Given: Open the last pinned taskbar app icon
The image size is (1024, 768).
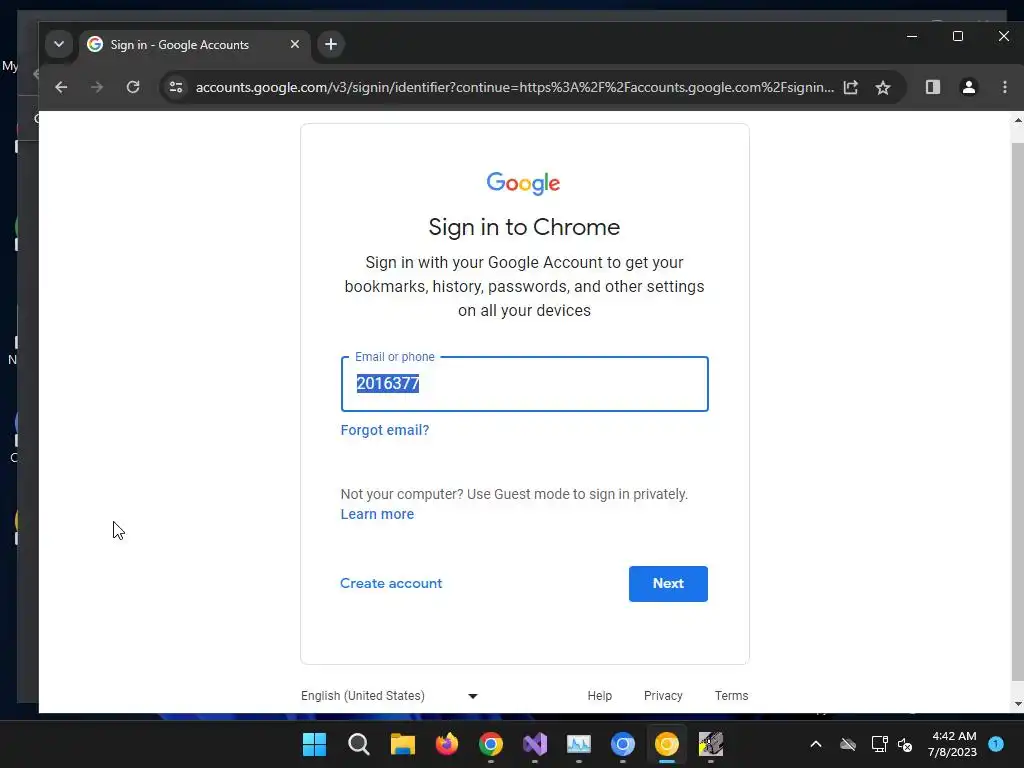Looking at the screenshot, I should coord(711,744).
